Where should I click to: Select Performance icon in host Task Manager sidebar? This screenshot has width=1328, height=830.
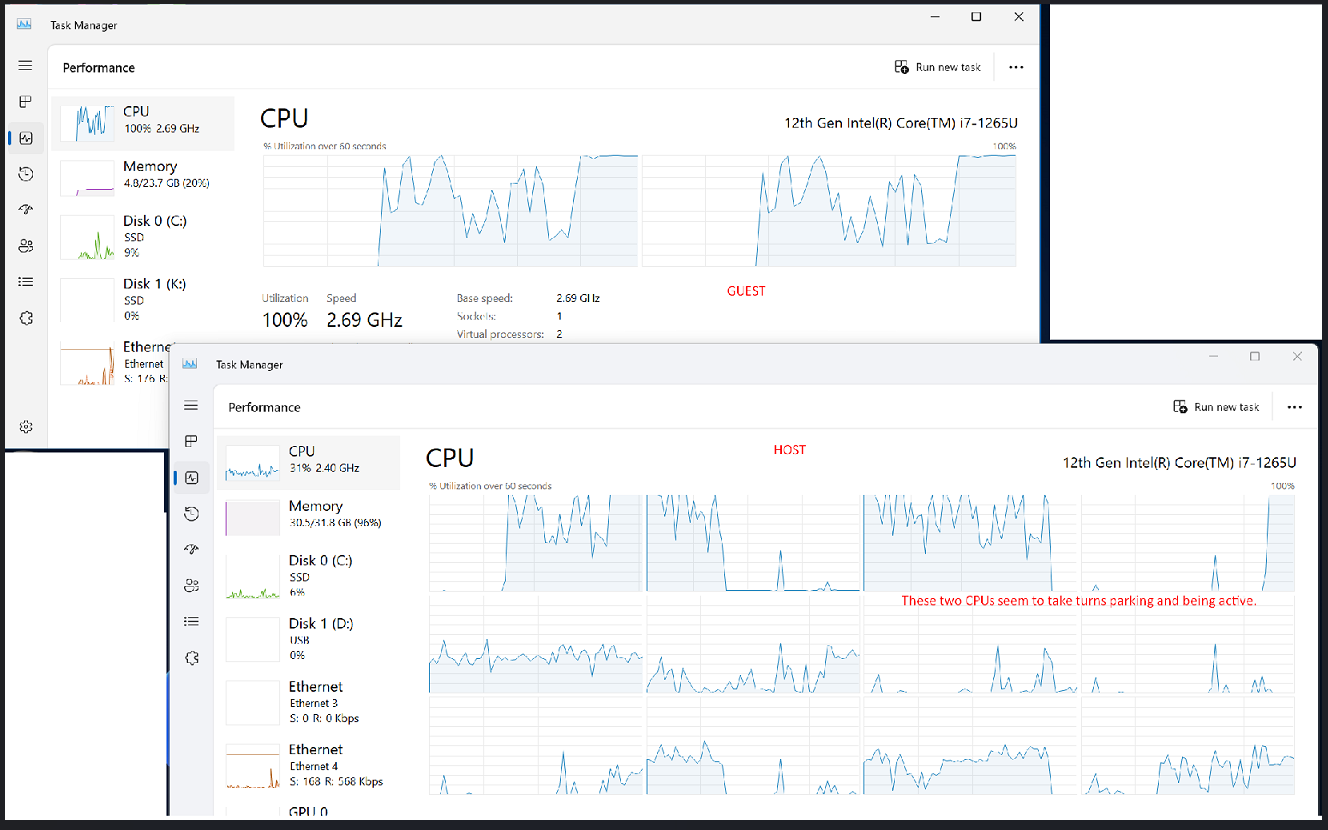[x=191, y=478]
